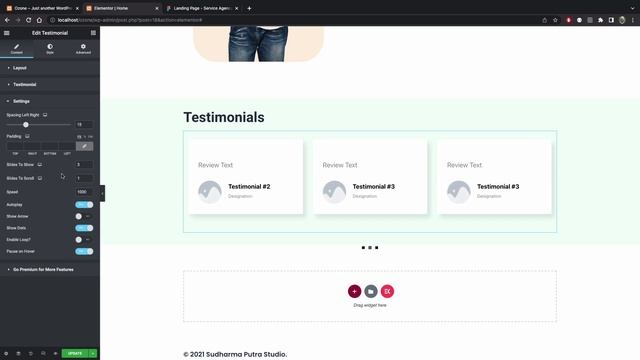Click the Add Template folder button
640x360 pixels.
tap(371, 291)
